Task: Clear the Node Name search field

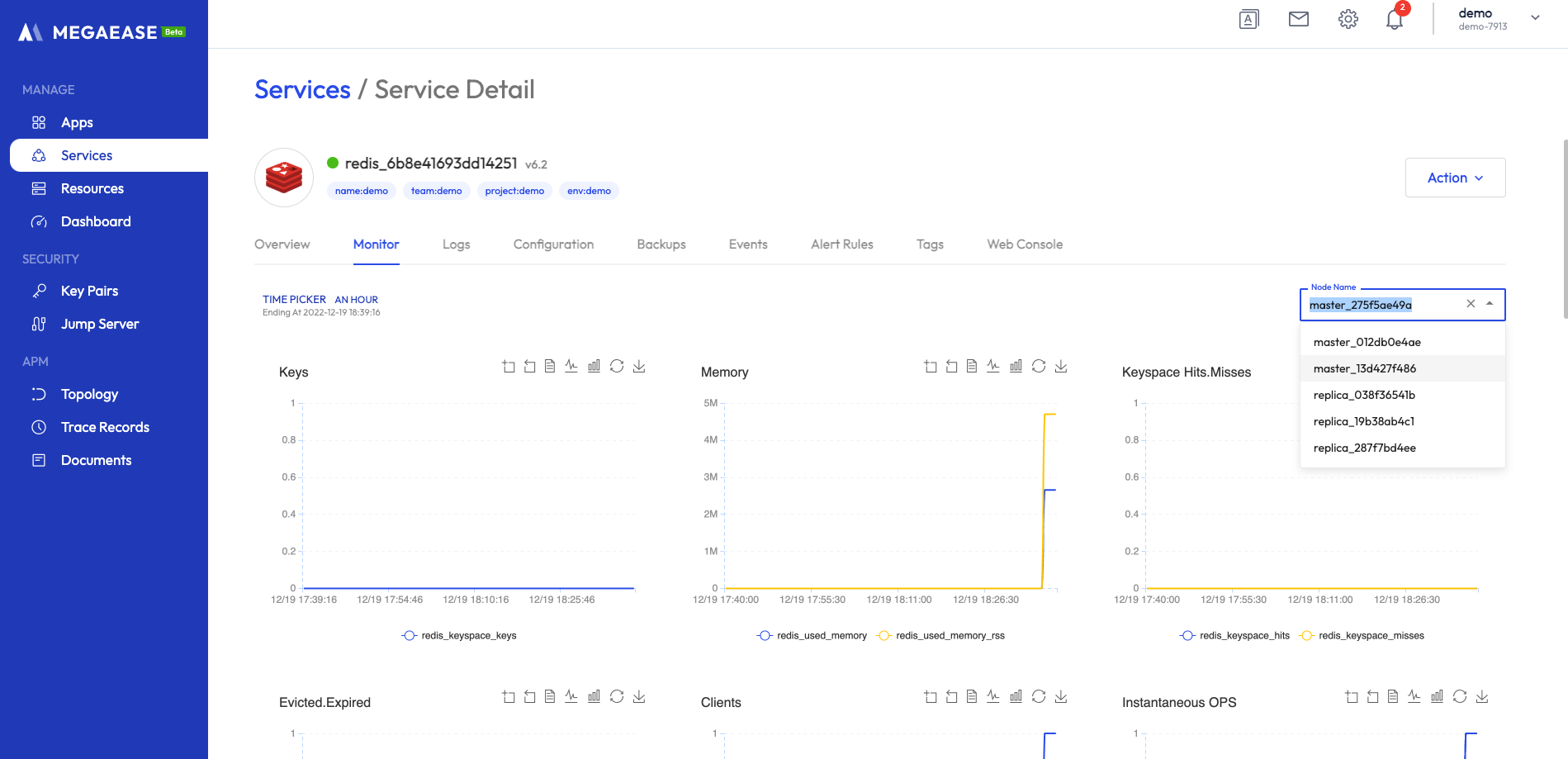Action: pyautogui.click(x=1471, y=304)
